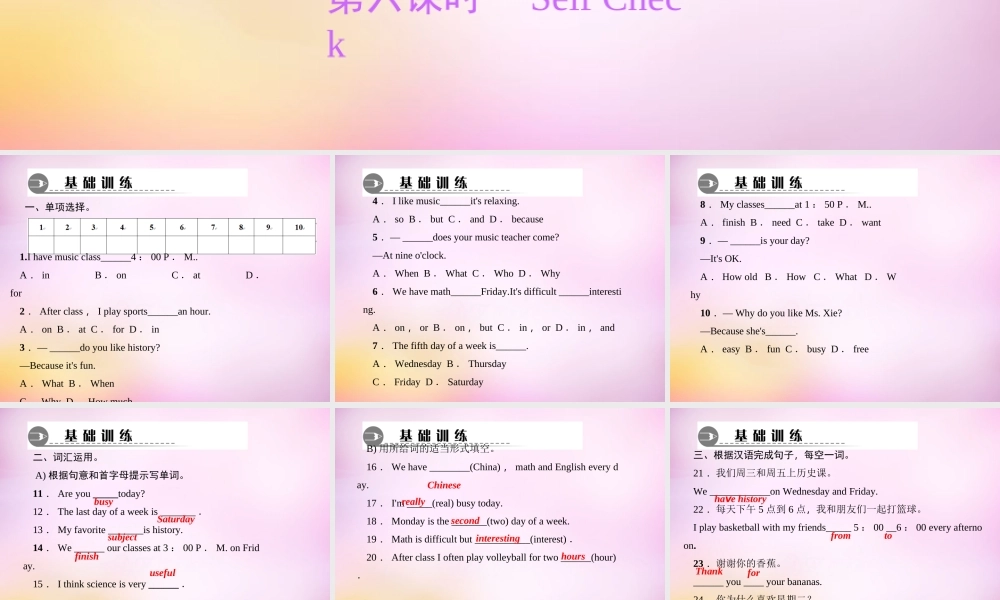Click the red answer 'Chinese'
This screenshot has height=600, width=1000.
[444, 485]
